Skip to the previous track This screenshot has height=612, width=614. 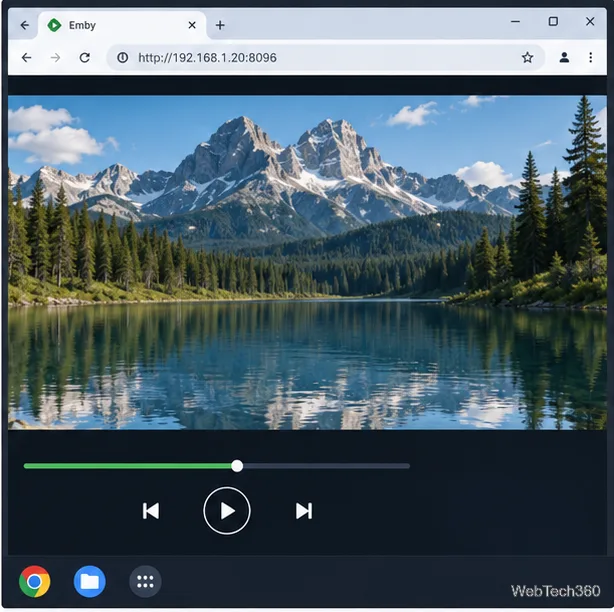pyautogui.click(x=151, y=511)
